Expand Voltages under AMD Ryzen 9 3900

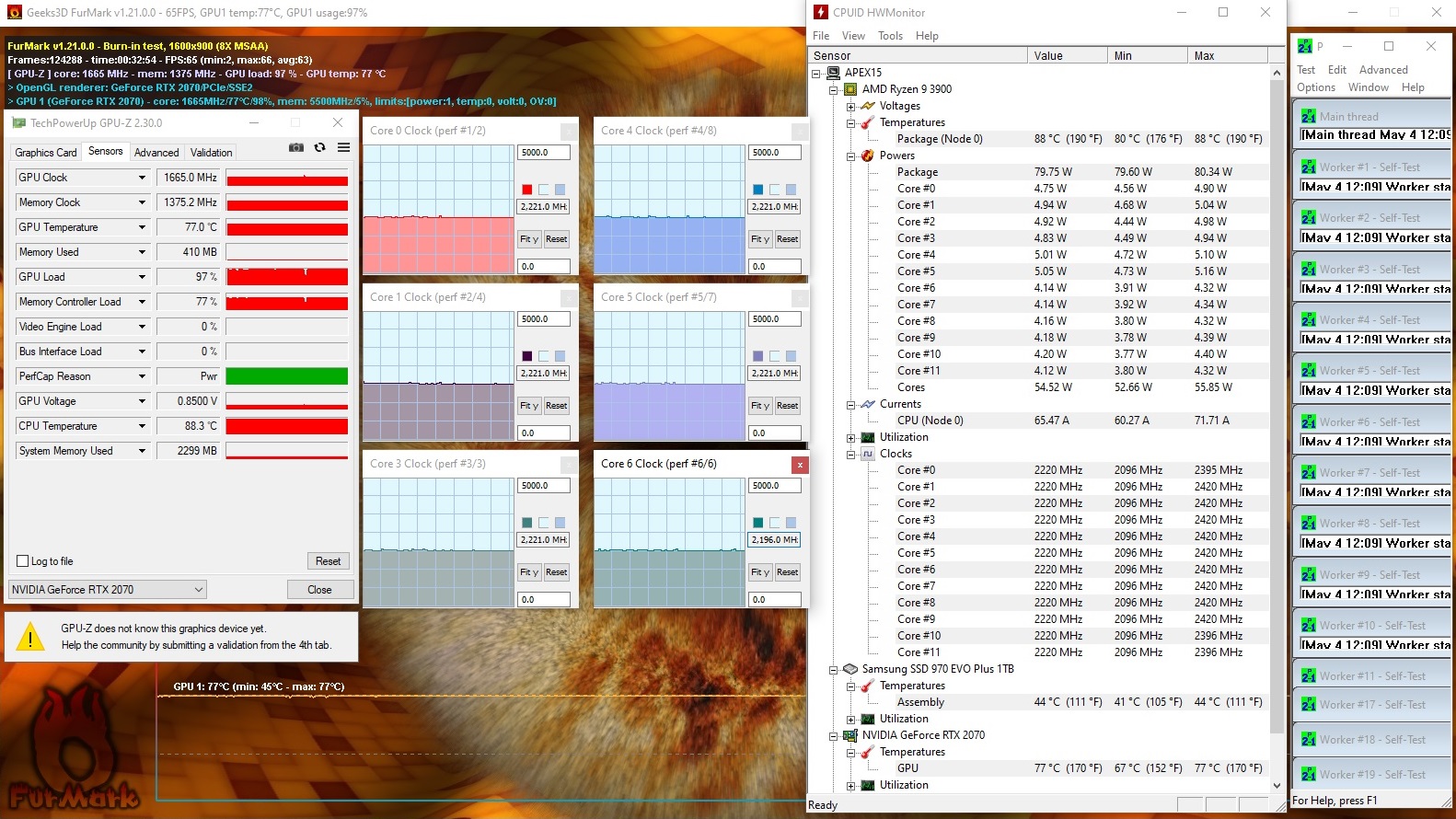851,107
